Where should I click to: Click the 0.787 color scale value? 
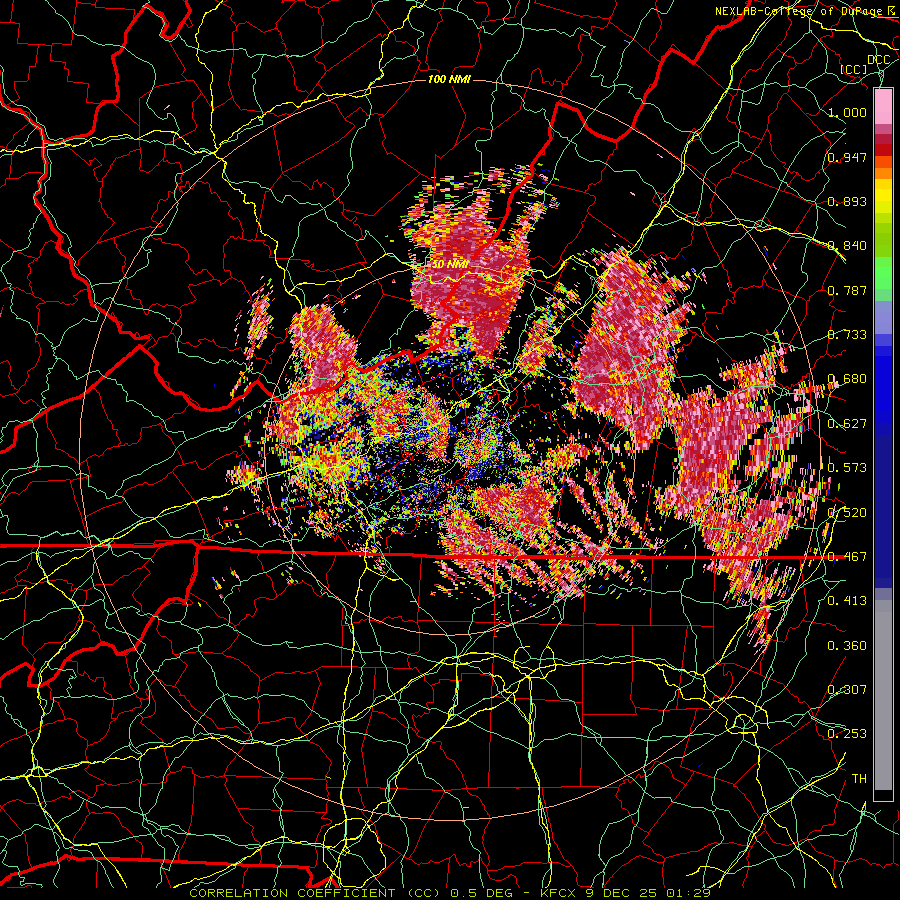(x=847, y=290)
